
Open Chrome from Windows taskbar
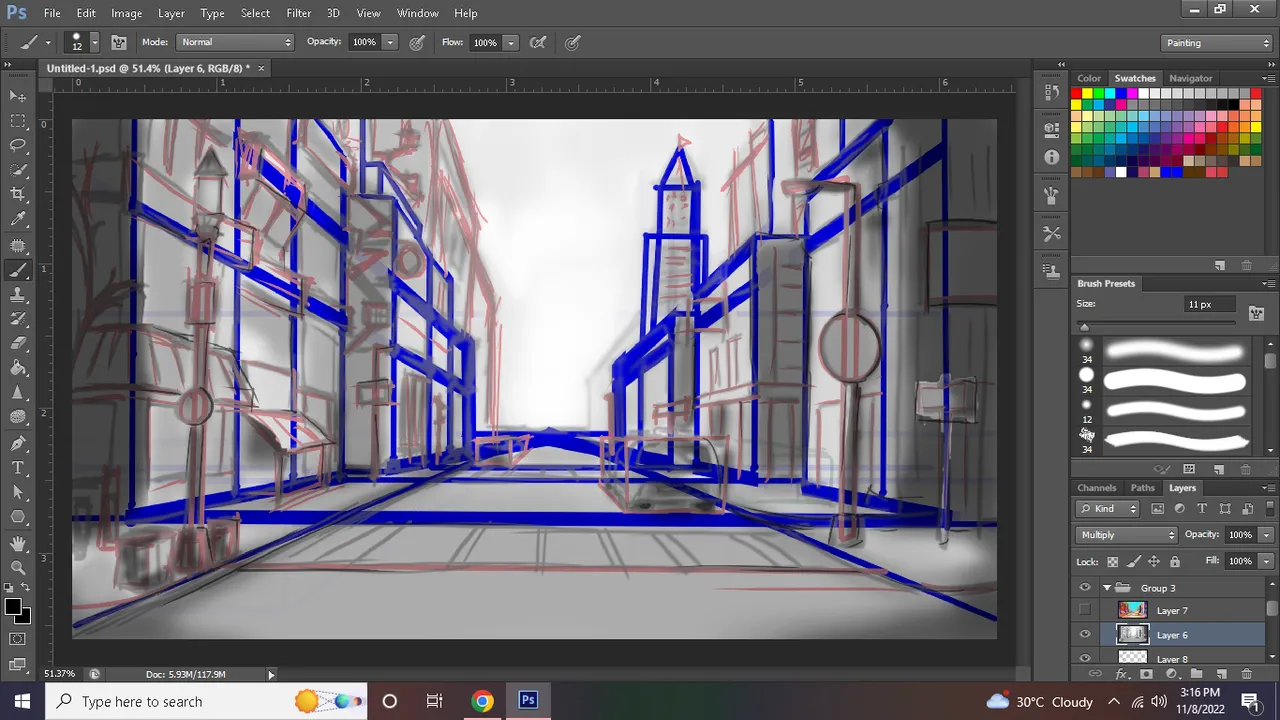[x=482, y=701]
